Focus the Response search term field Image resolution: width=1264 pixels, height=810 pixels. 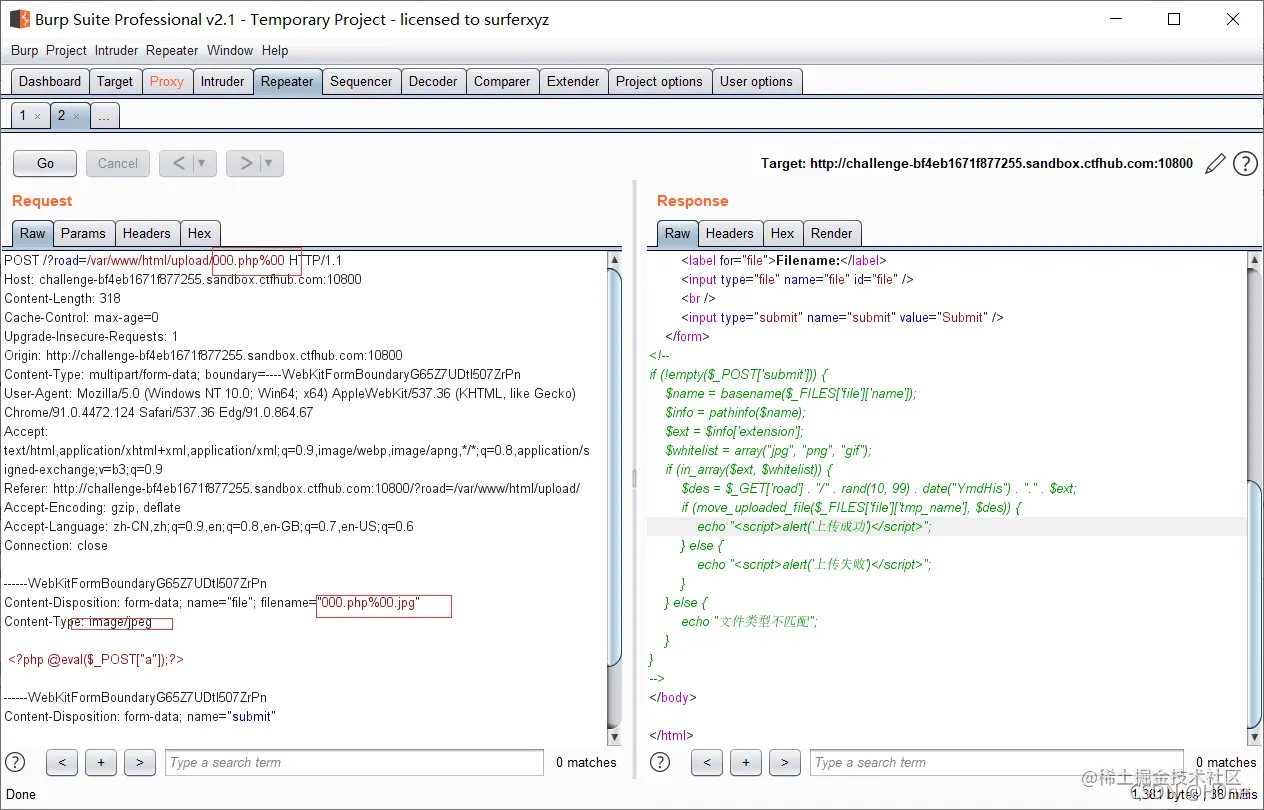(x=996, y=762)
